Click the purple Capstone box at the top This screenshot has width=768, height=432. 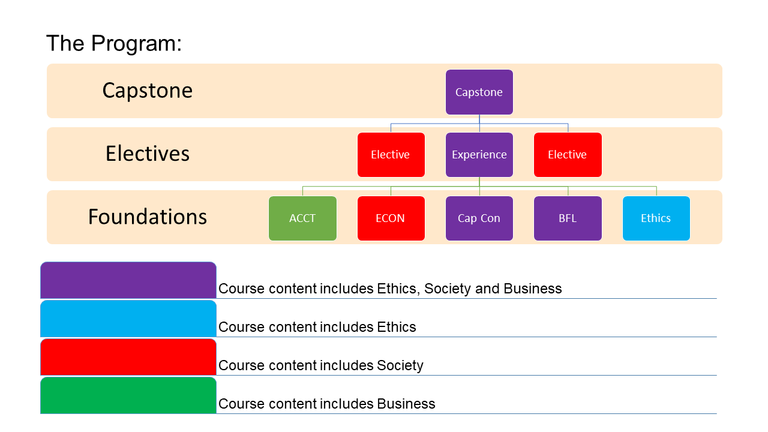[x=479, y=92]
